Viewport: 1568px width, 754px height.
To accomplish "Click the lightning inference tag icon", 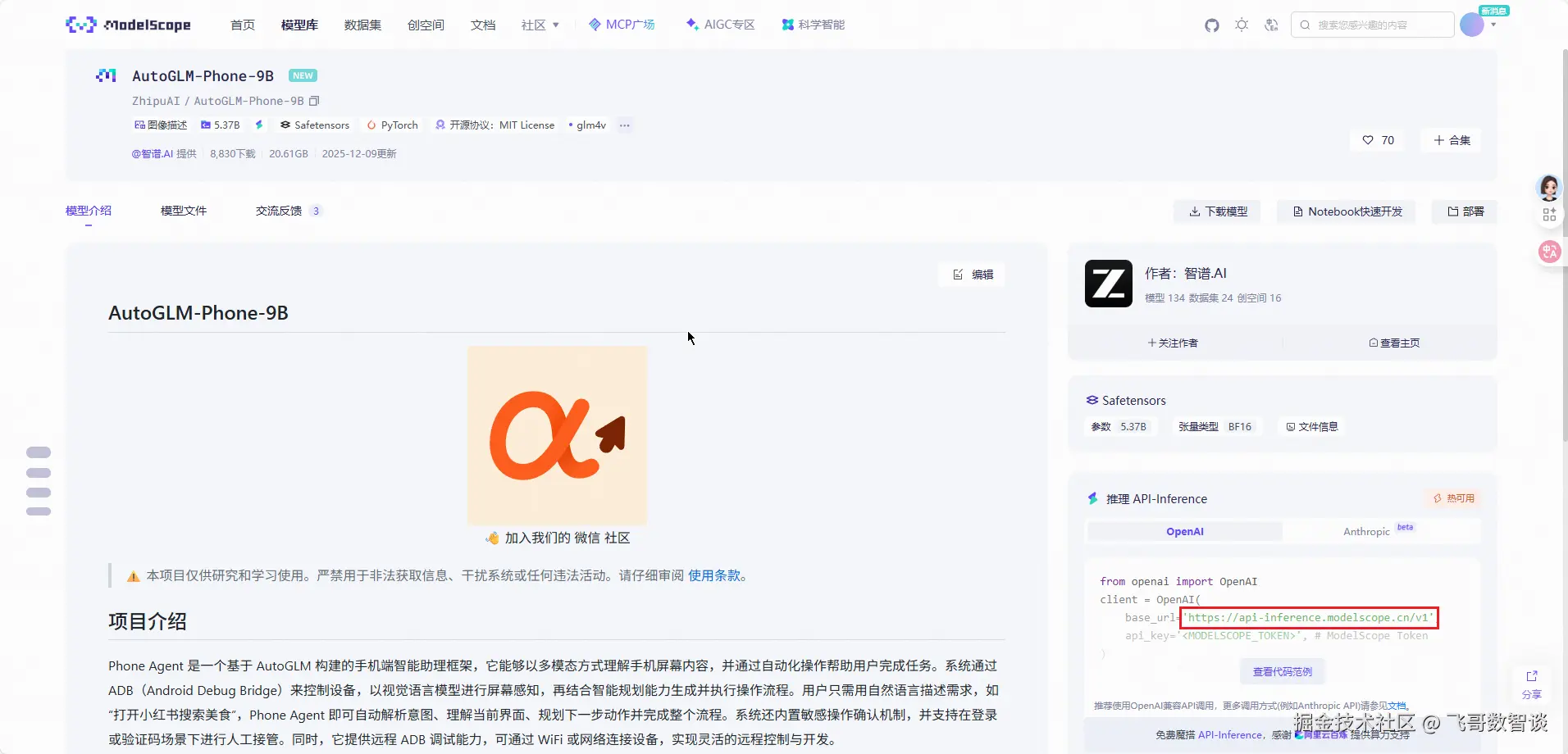I will 259,125.
